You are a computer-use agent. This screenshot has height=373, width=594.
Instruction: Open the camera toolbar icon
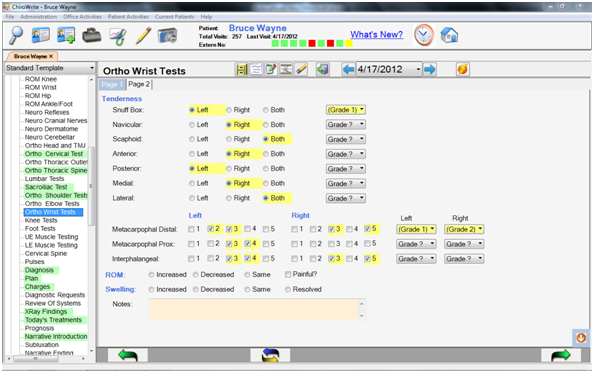[167, 36]
